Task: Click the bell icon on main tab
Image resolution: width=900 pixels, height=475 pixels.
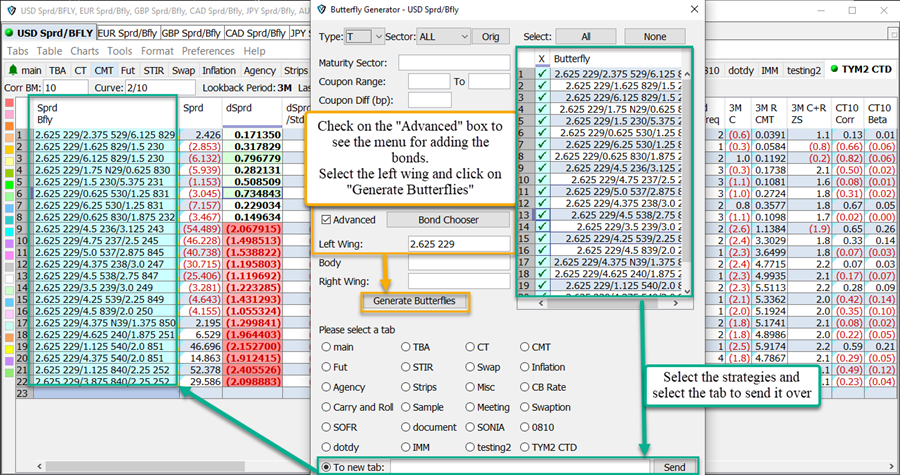Action: click(14, 71)
